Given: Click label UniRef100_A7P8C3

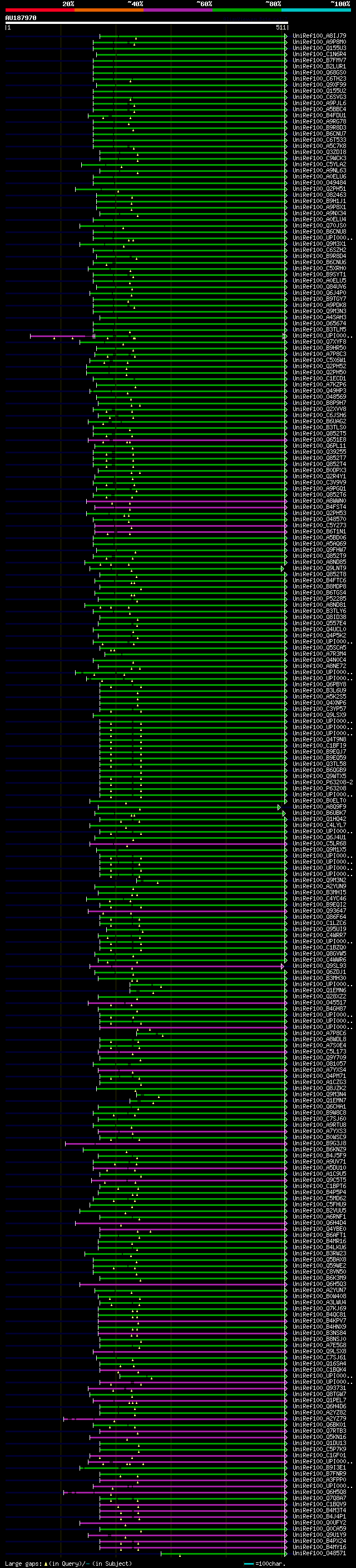Looking at the screenshot, I should pos(319,354).
